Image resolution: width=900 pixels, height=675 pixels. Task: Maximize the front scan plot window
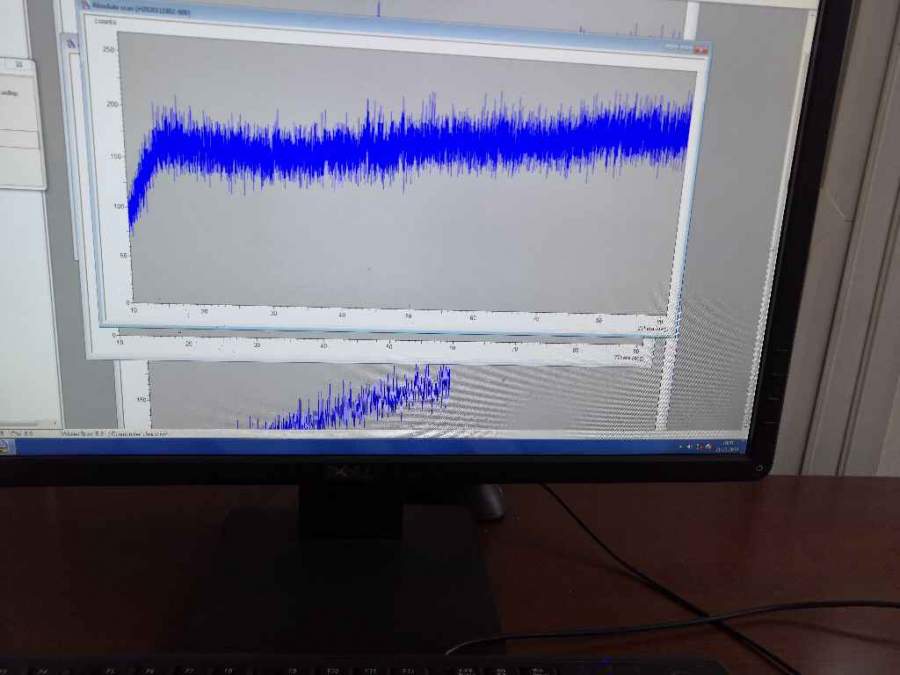pyautogui.click(x=686, y=47)
